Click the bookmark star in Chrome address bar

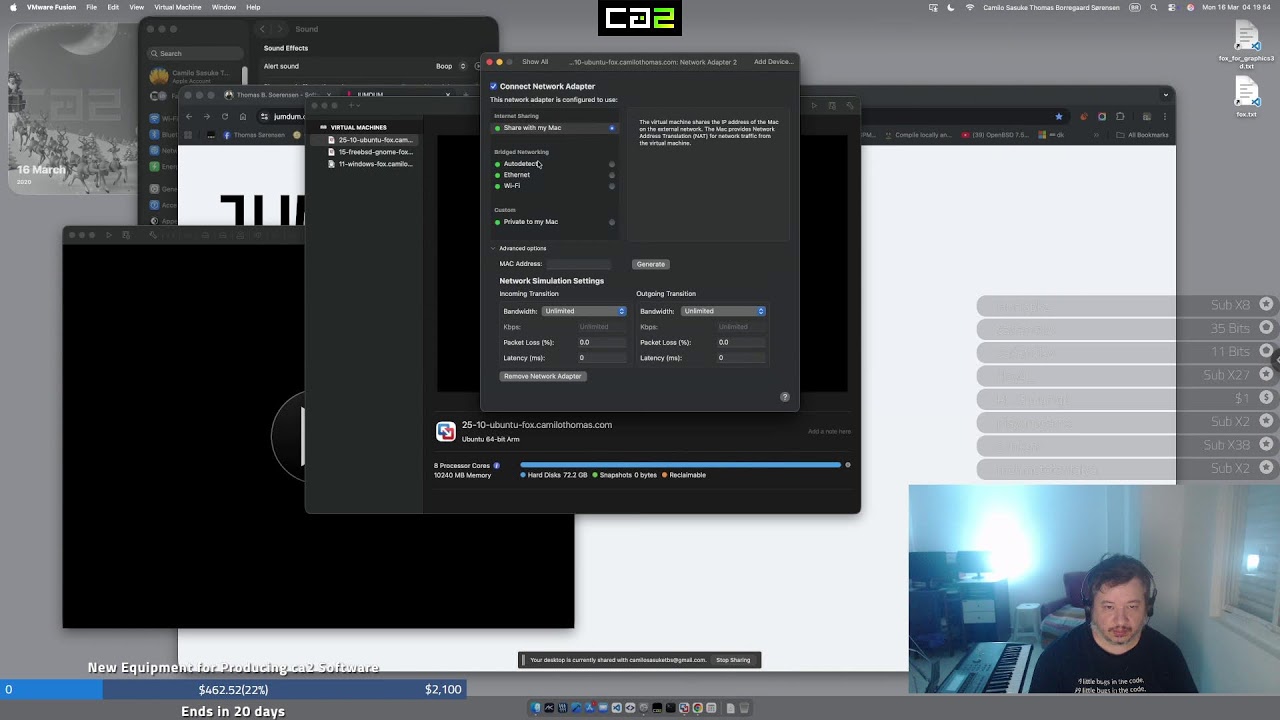(x=1059, y=117)
